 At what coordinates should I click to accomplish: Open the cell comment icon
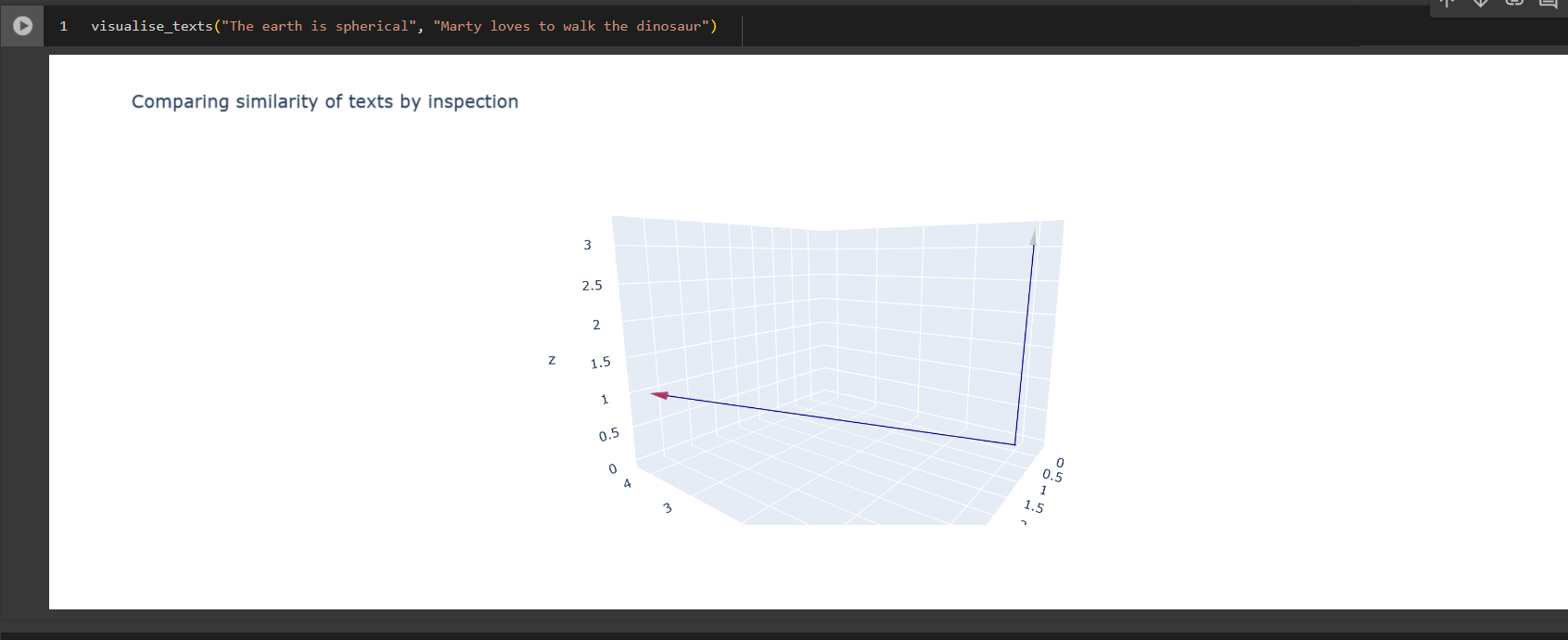1548,3
